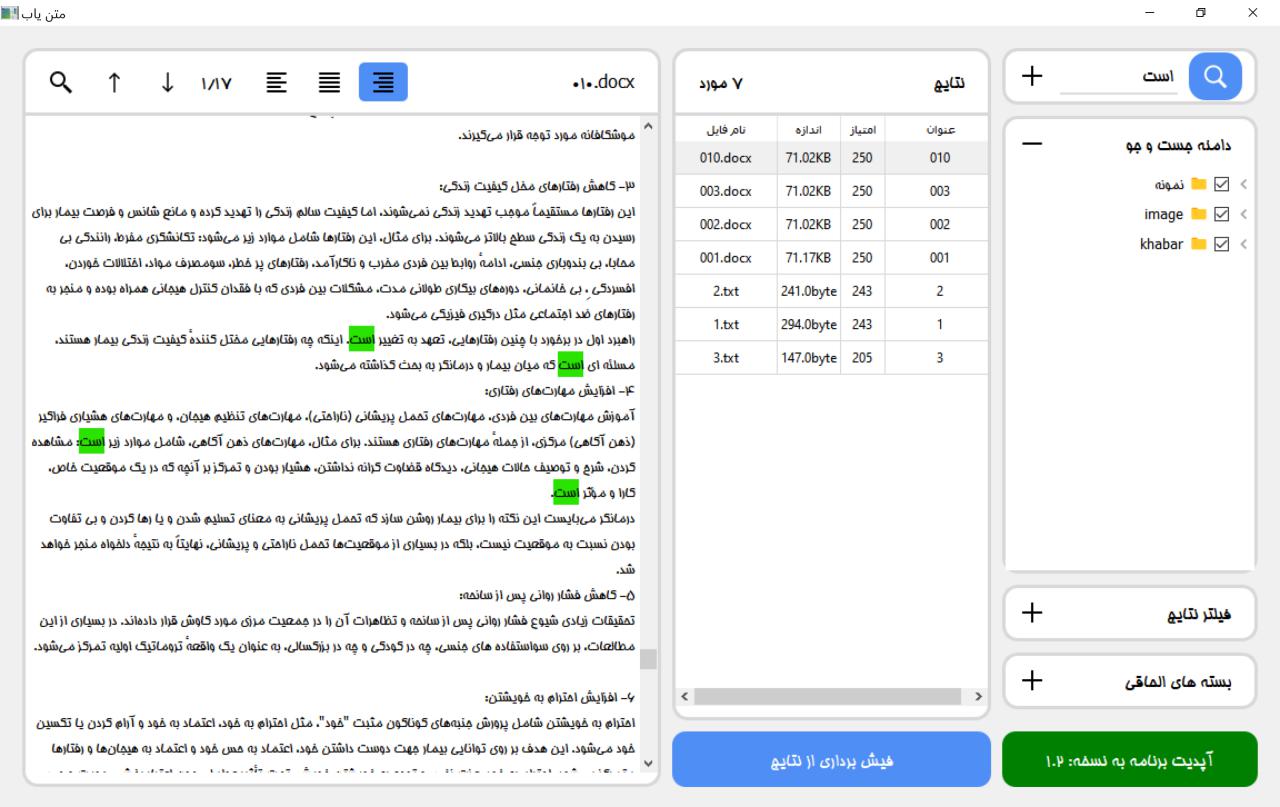The height and width of the screenshot is (807, 1280).
Task: Select left-align text icon
Action: click(277, 82)
